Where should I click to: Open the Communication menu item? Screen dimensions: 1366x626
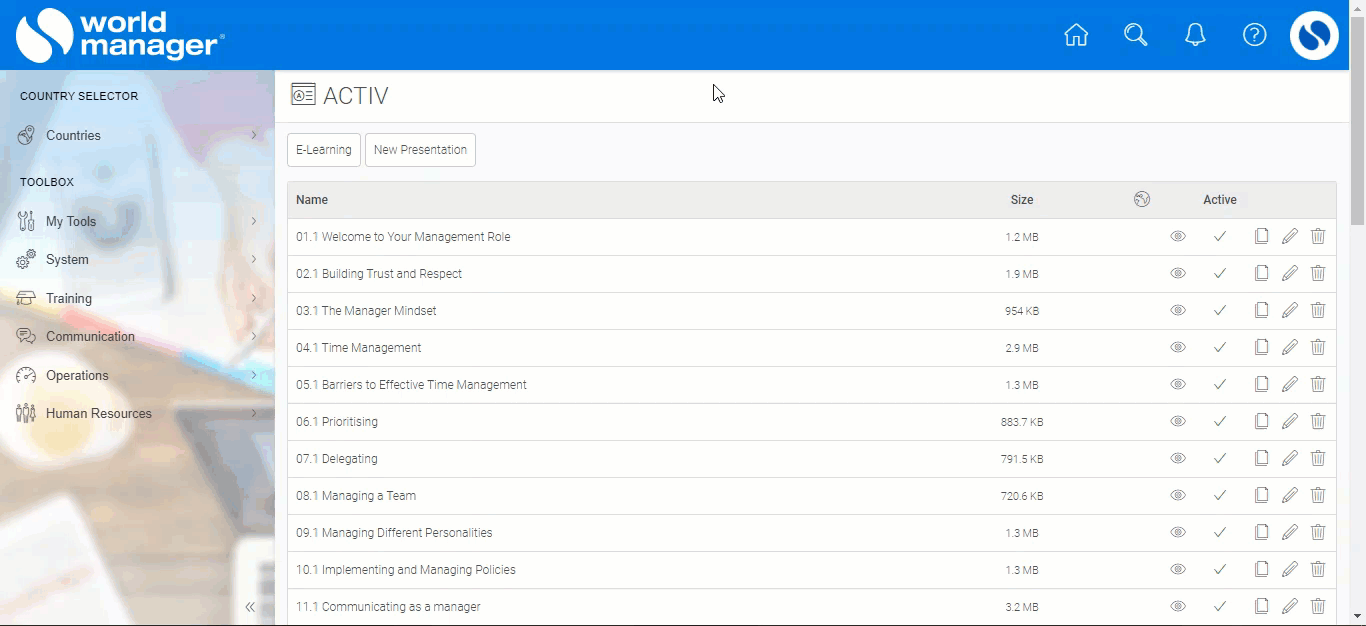(x=90, y=337)
